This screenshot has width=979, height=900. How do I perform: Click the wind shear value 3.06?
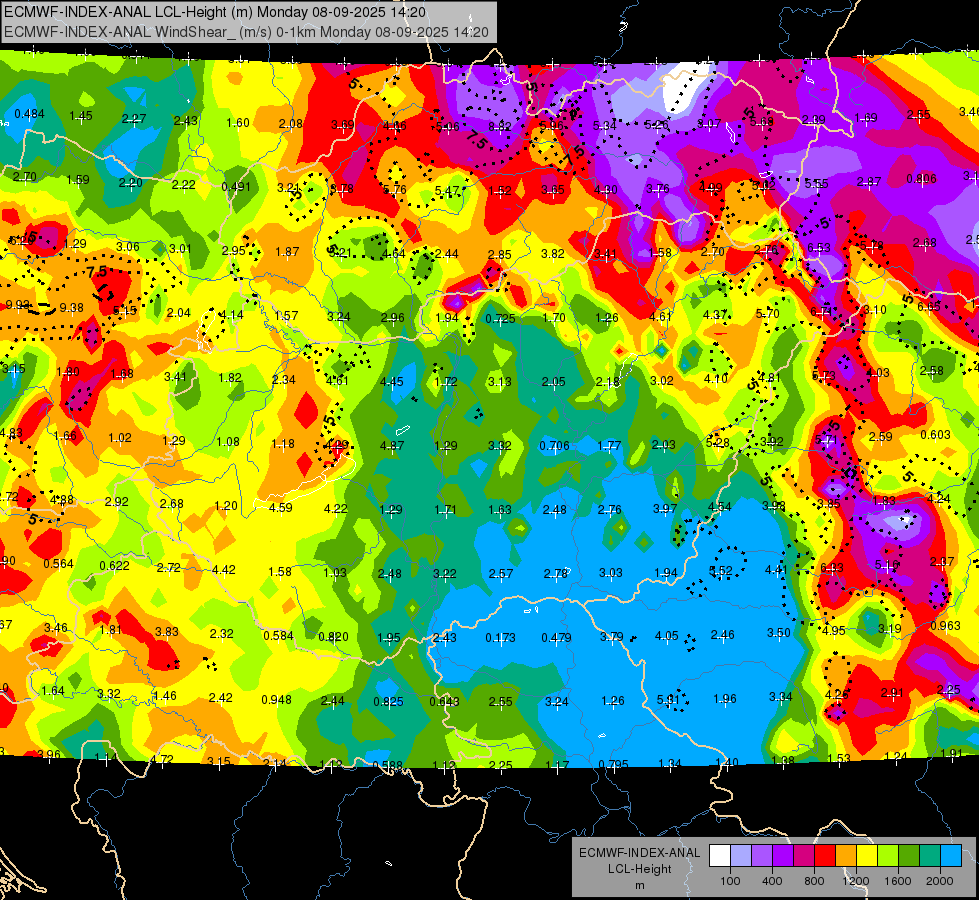coord(128,247)
